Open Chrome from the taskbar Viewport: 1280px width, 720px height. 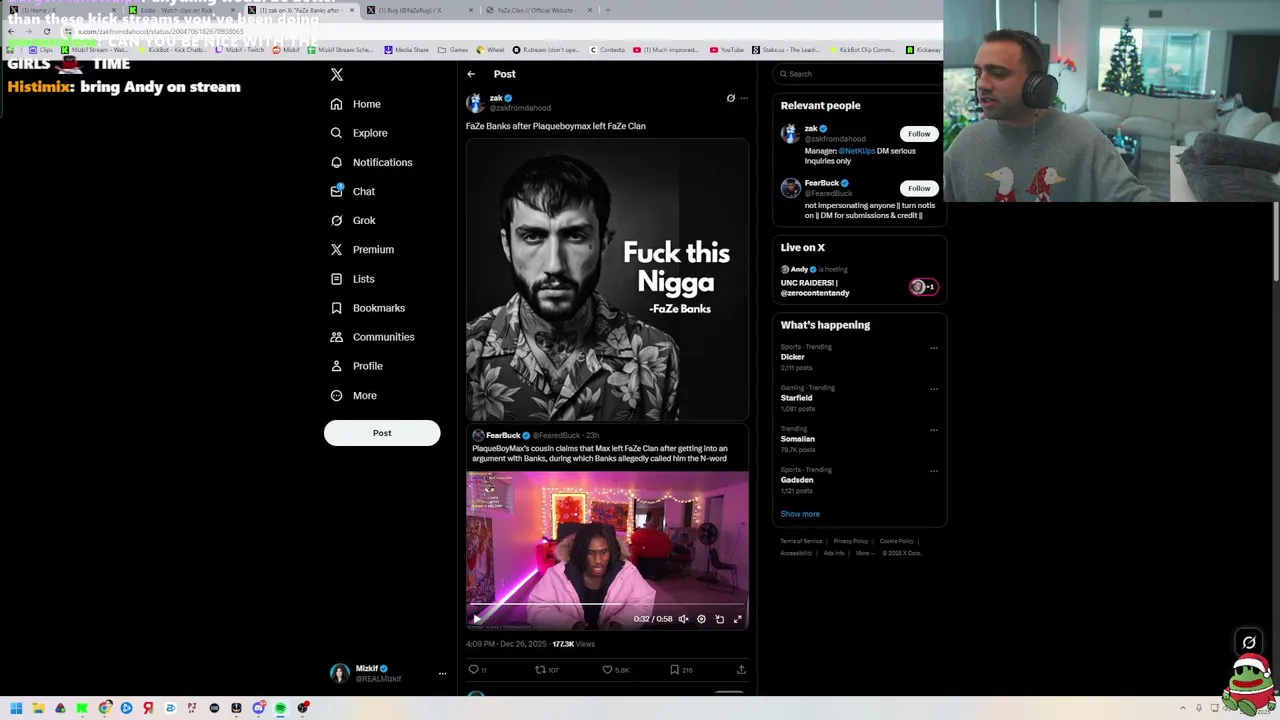104,708
